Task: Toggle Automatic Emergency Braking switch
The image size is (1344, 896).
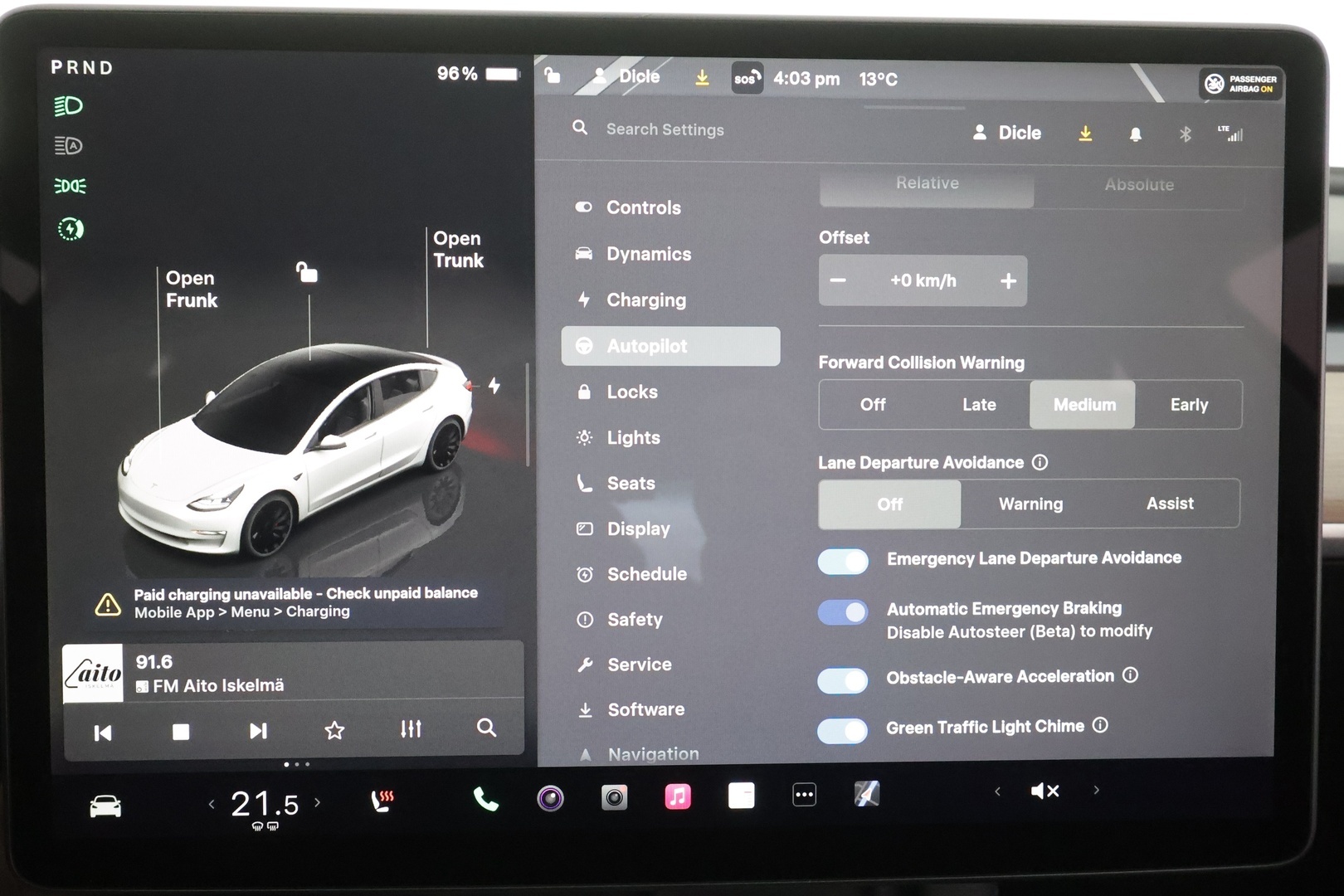Action: coord(843,613)
